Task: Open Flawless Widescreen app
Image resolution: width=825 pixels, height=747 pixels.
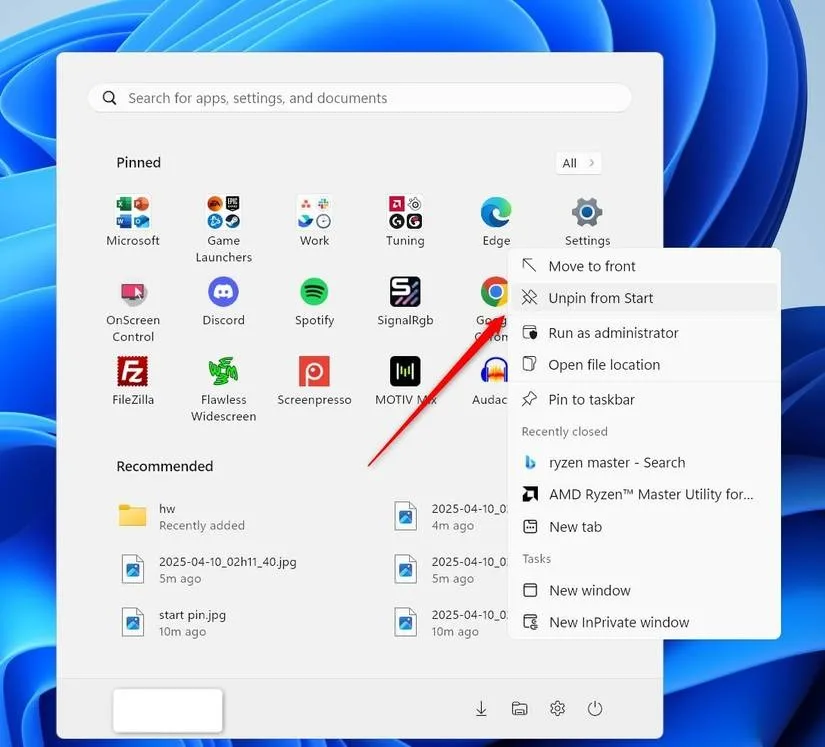Action: coord(224,371)
